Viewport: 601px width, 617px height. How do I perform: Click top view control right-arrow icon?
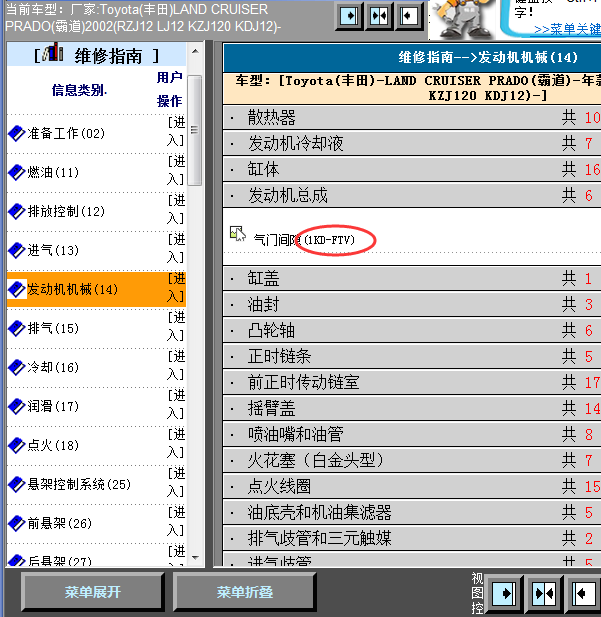tap(349, 17)
